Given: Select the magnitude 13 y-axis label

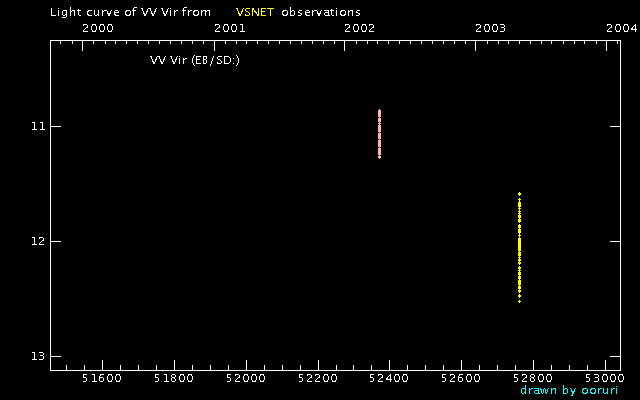Looking at the screenshot, I should point(38,357).
